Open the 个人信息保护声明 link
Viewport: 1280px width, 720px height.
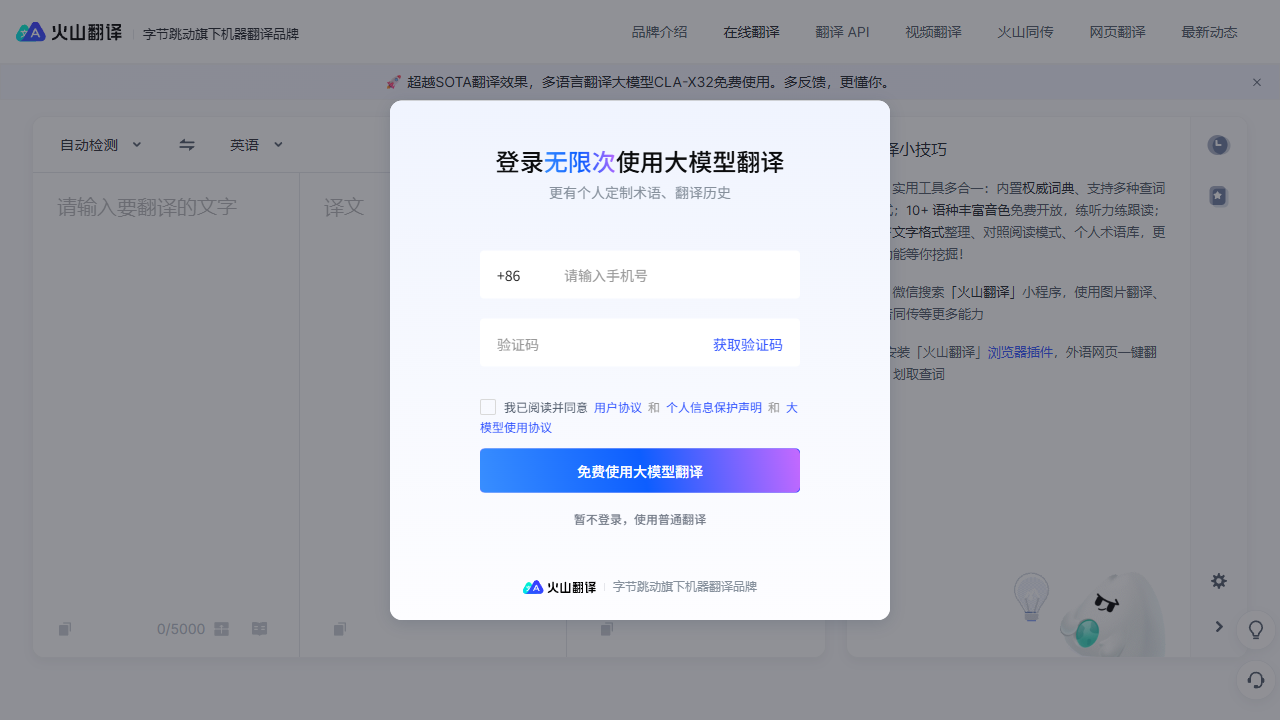(x=714, y=408)
